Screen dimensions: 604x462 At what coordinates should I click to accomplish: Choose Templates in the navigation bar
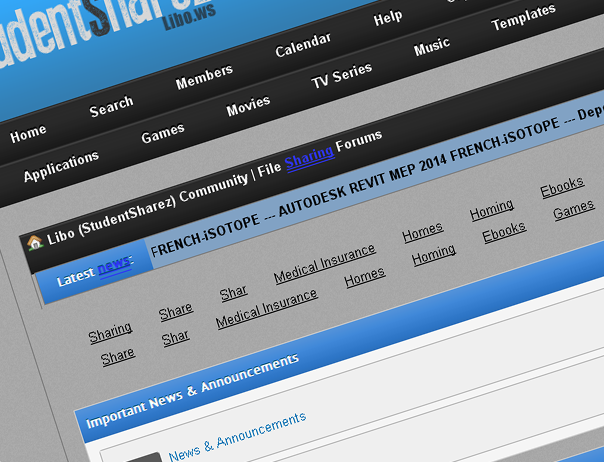click(x=523, y=17)
